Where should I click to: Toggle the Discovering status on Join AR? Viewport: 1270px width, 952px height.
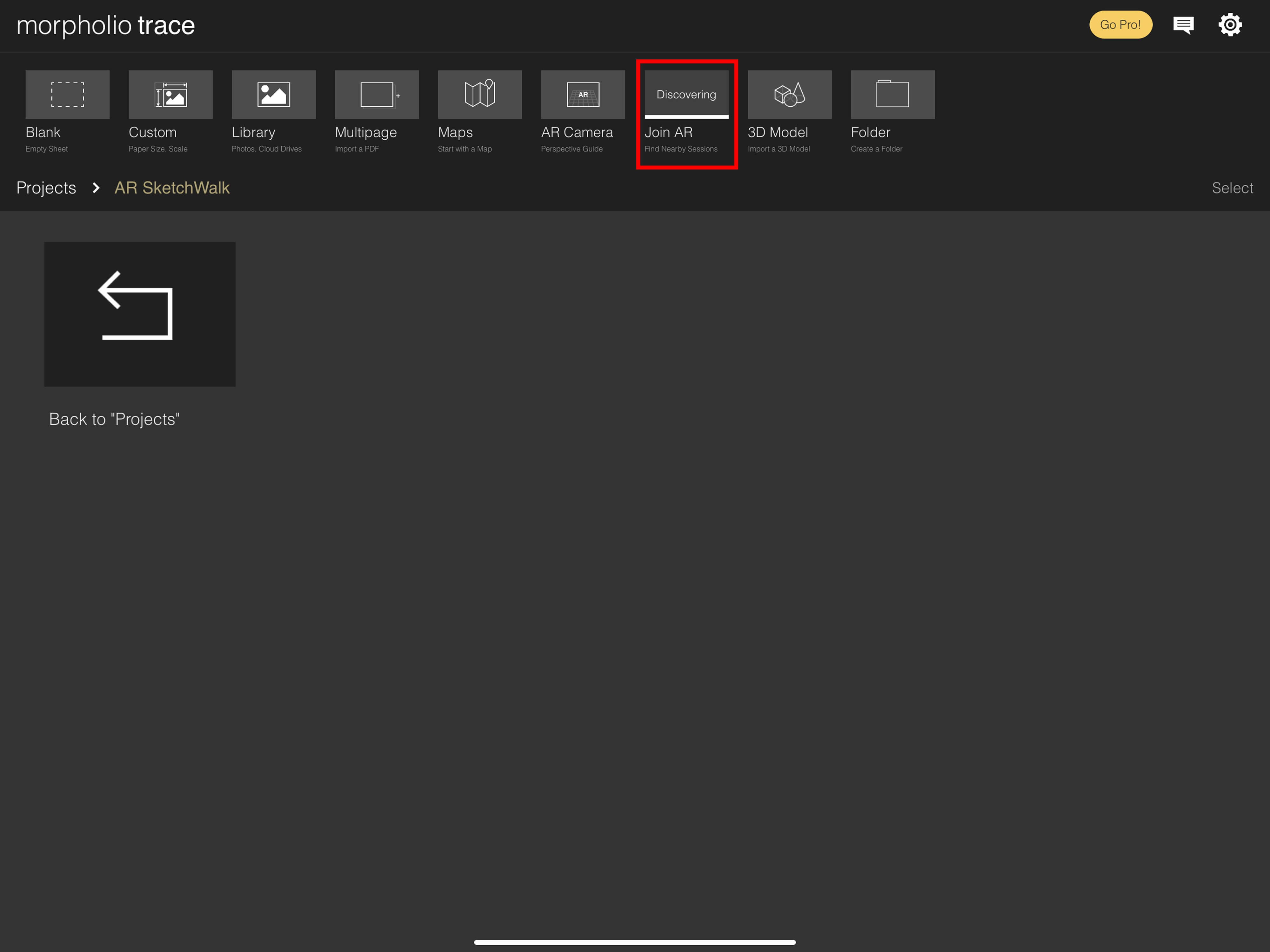(x=687, y=94)
